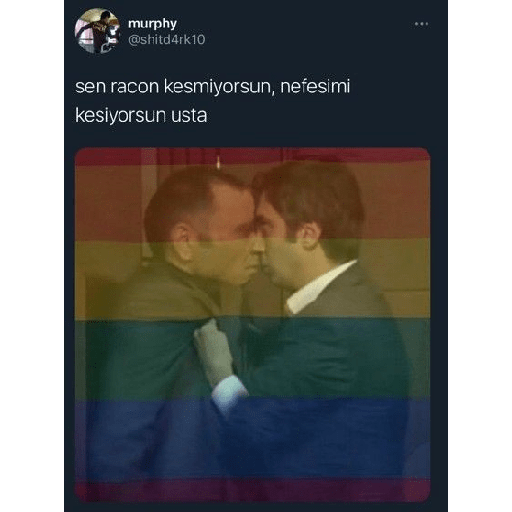Click the tweet line kesiyorsun usta
Viewport: 512px width, 512px height.
141,116
